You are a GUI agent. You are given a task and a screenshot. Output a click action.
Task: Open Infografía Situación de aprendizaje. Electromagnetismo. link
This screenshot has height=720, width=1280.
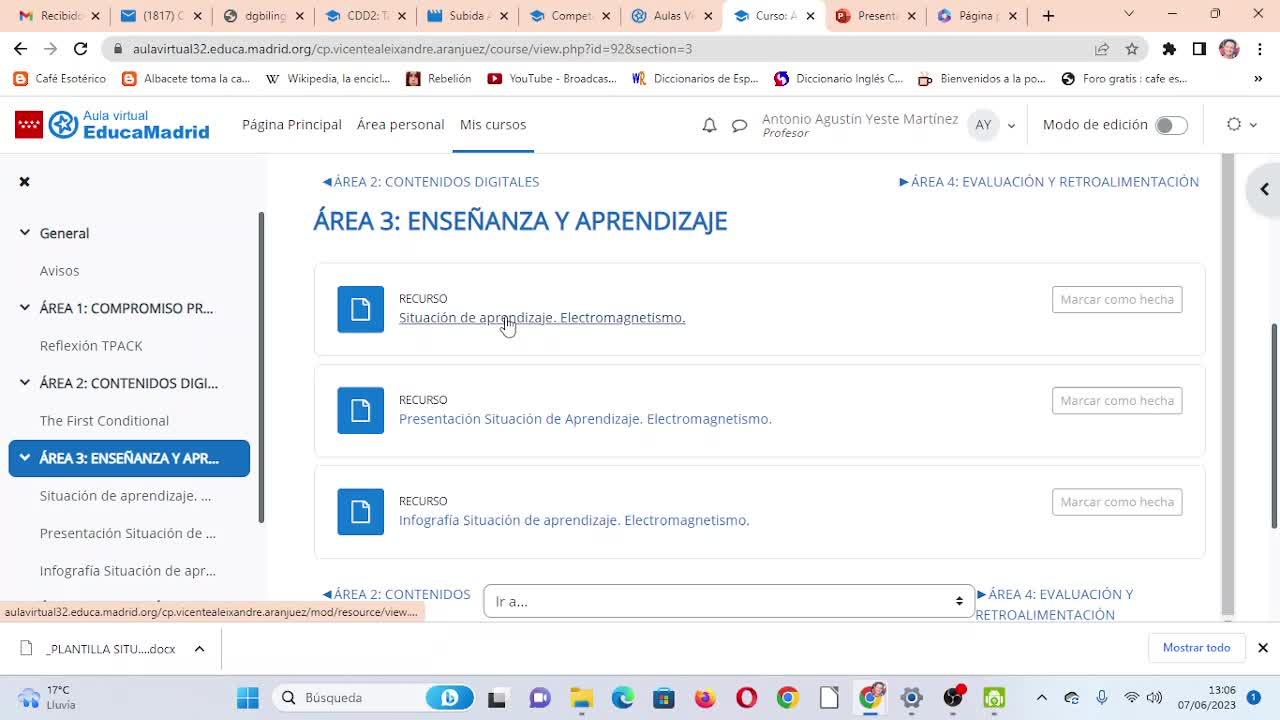click(x=574, y=520)
